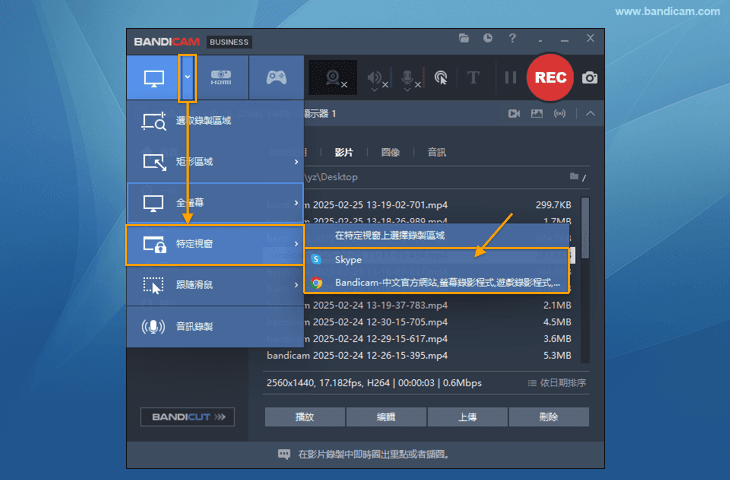
Task: Select file 2025-02-24 13-19-37-783.mp4
Action: click(419, 305)
